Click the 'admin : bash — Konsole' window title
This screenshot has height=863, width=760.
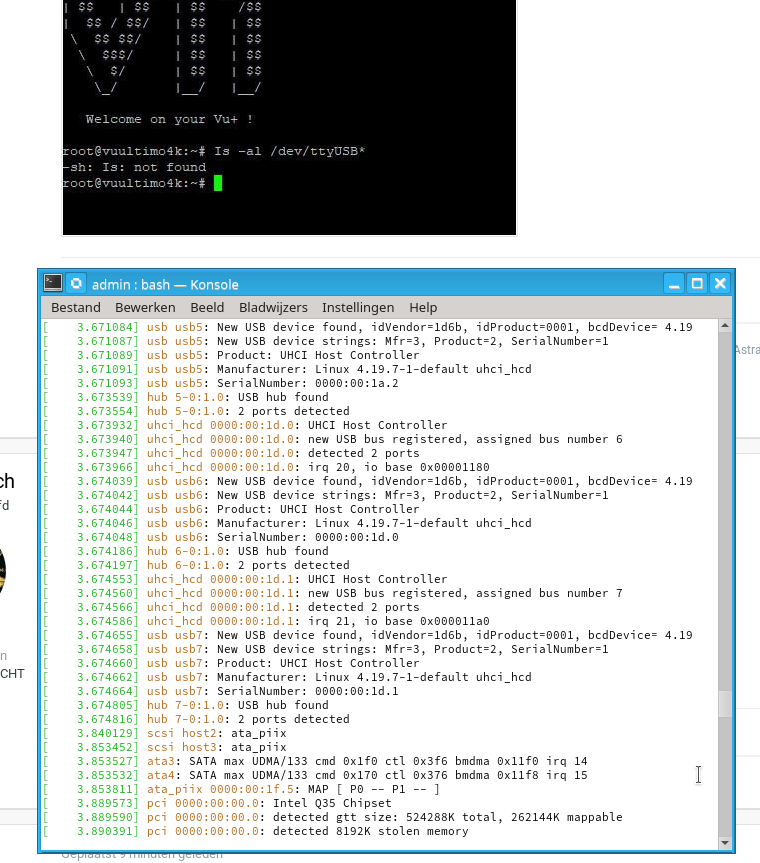[x=165, y=285]
